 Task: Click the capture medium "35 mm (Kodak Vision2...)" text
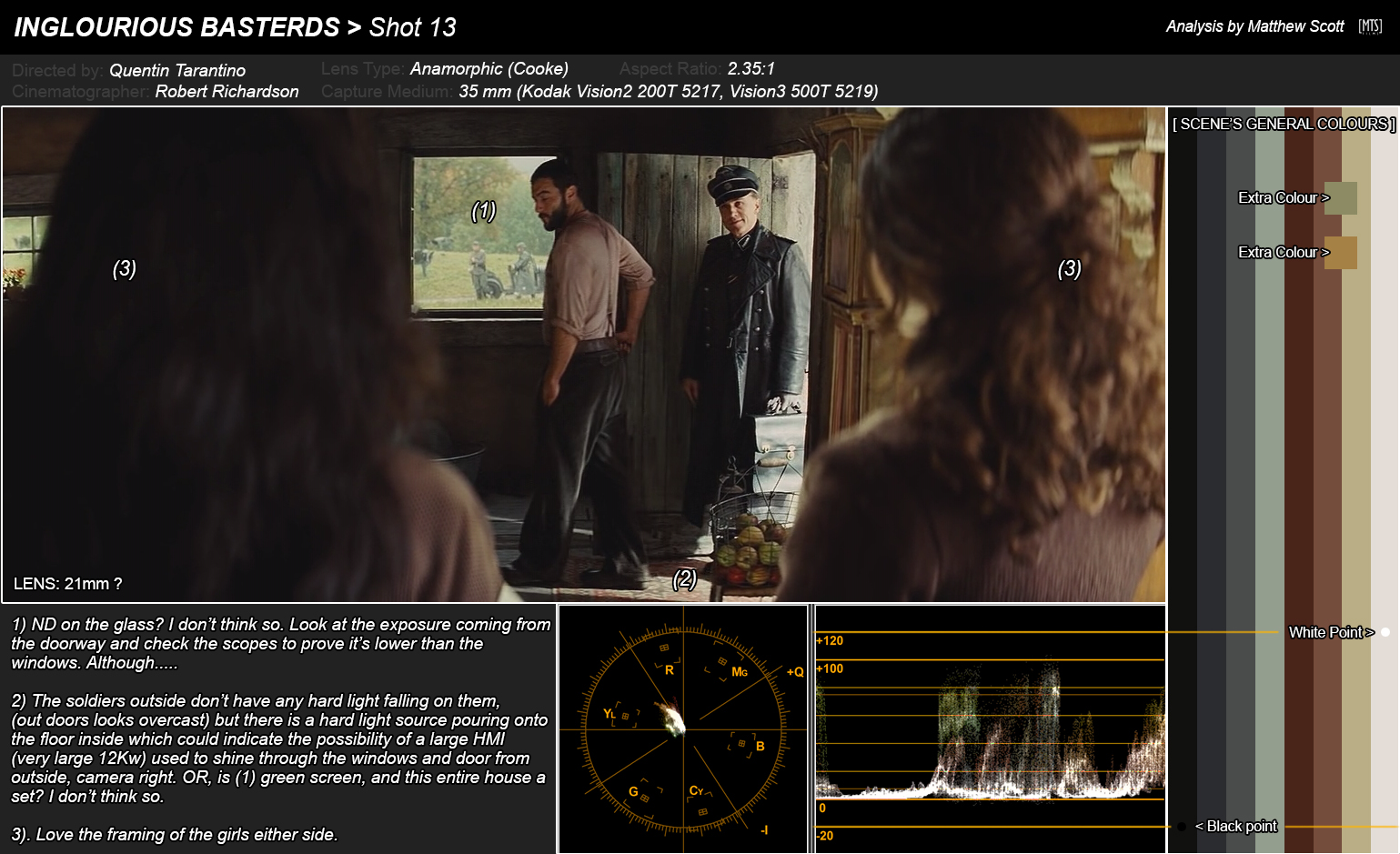tap(669, 91)
